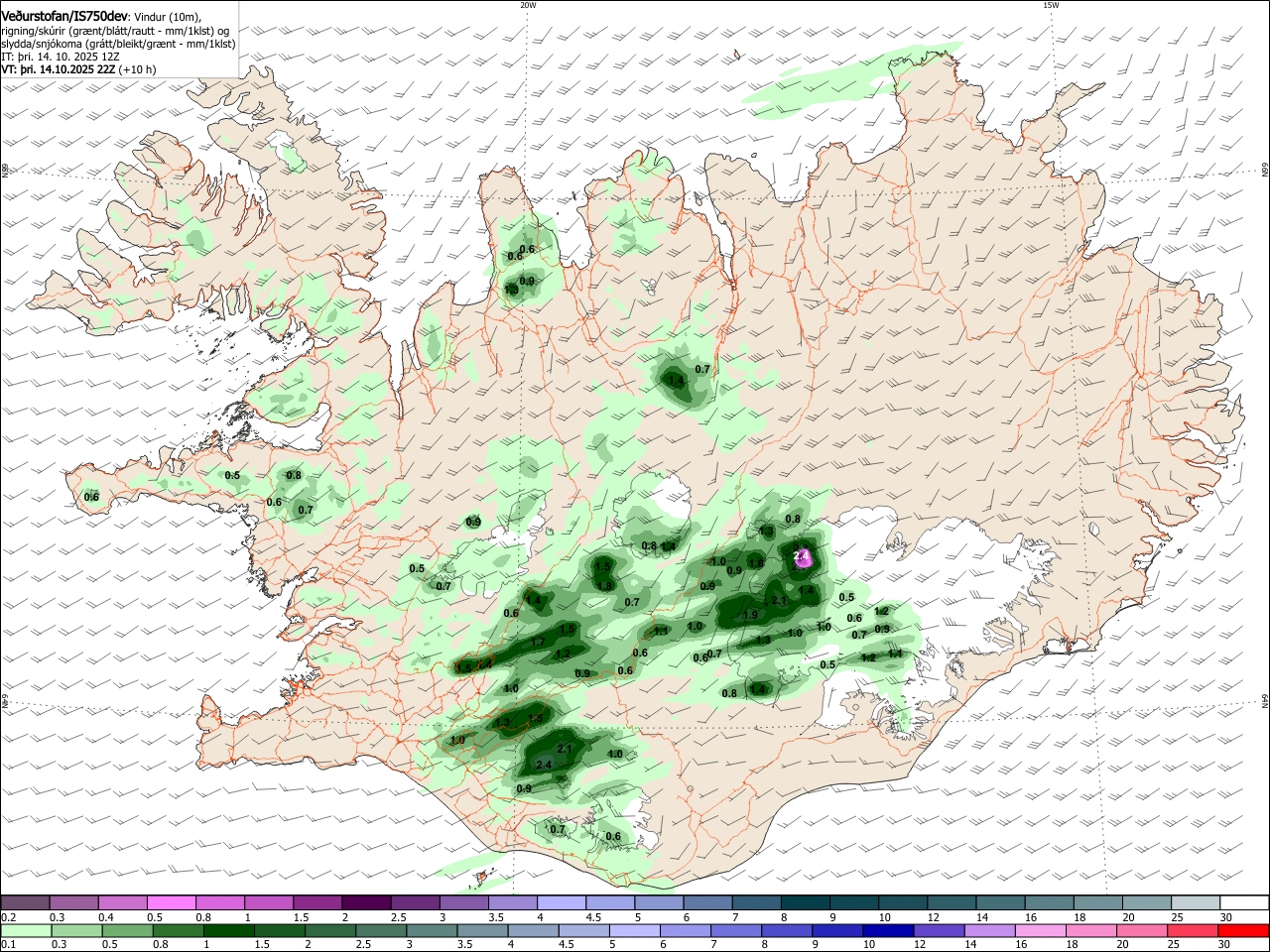Click the 'slydda/snjókoma' legend description line
This screenshot has width=1270, height=952.
tap(118, 44)
